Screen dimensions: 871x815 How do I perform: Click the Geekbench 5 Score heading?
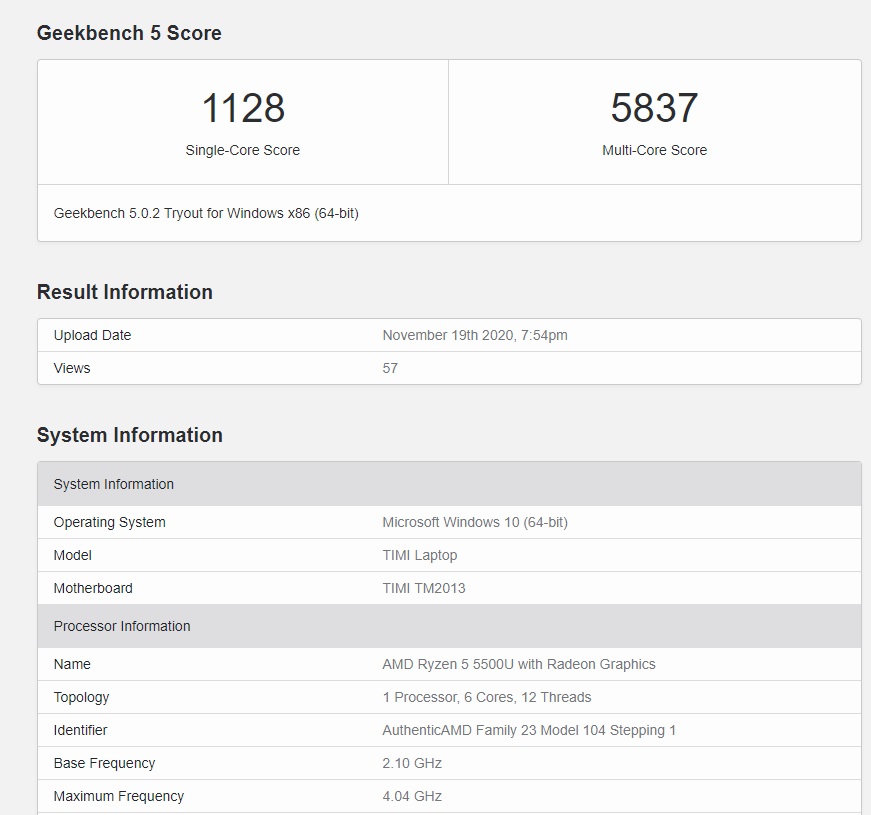point(128,32)
